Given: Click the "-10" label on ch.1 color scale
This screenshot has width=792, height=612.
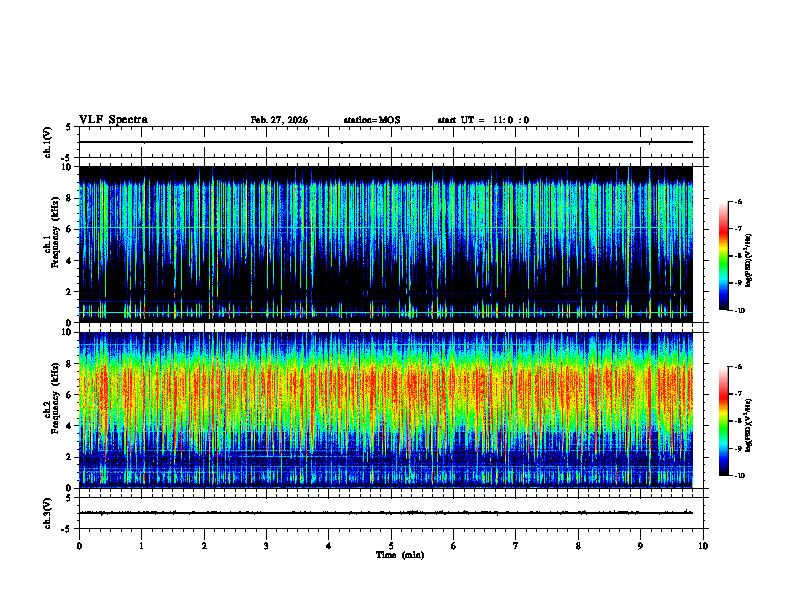Looking at the screenshot, I should click(x=739, y=311).
